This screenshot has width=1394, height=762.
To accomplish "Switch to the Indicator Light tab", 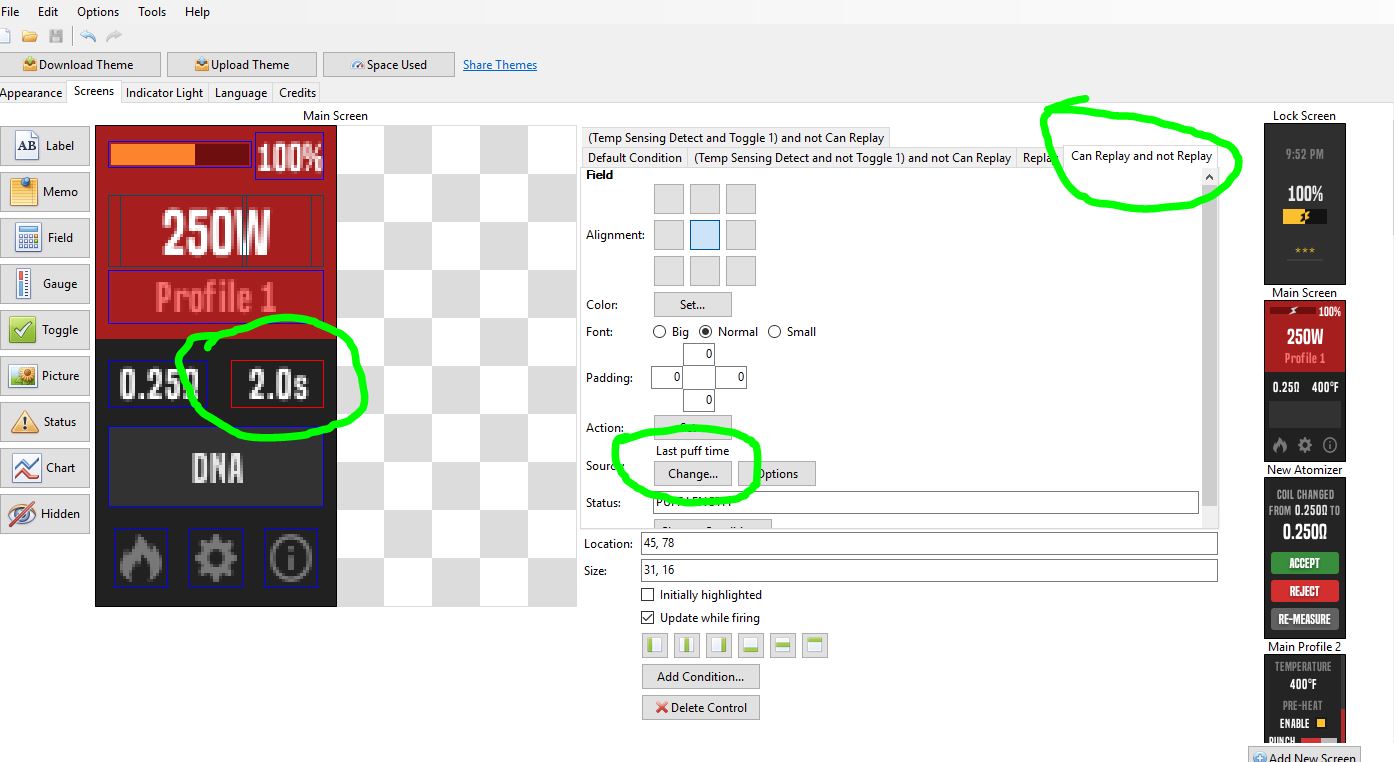I will 164,93.
